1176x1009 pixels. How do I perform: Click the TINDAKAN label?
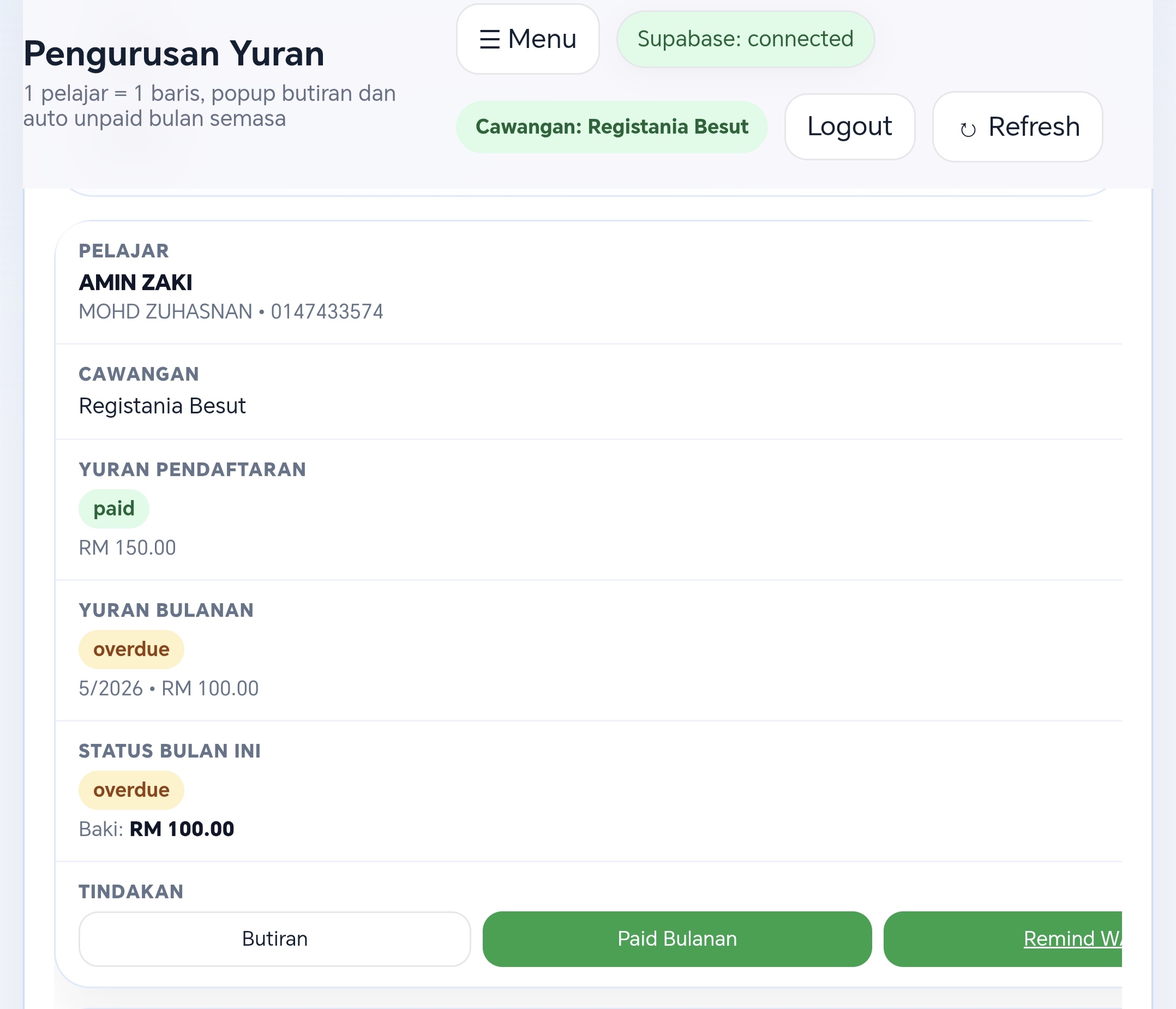131,892
